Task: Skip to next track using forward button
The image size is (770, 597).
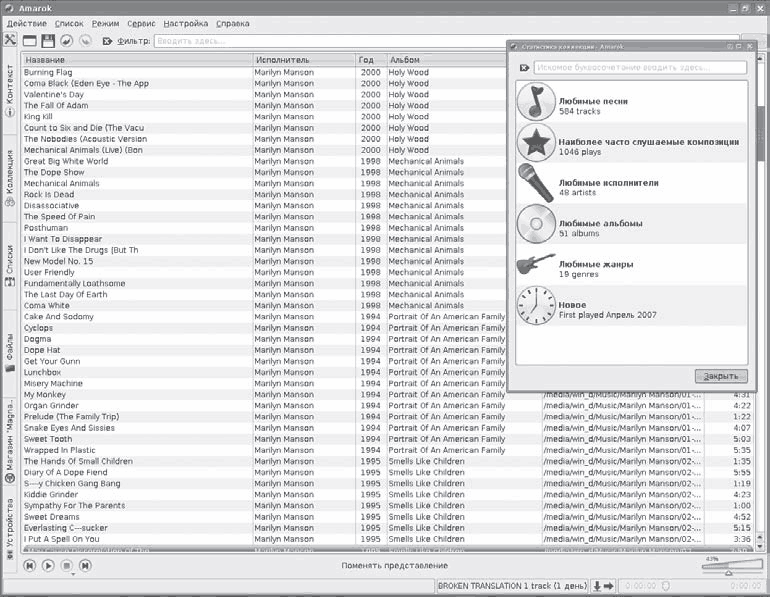Action: (x=85, y=566)
